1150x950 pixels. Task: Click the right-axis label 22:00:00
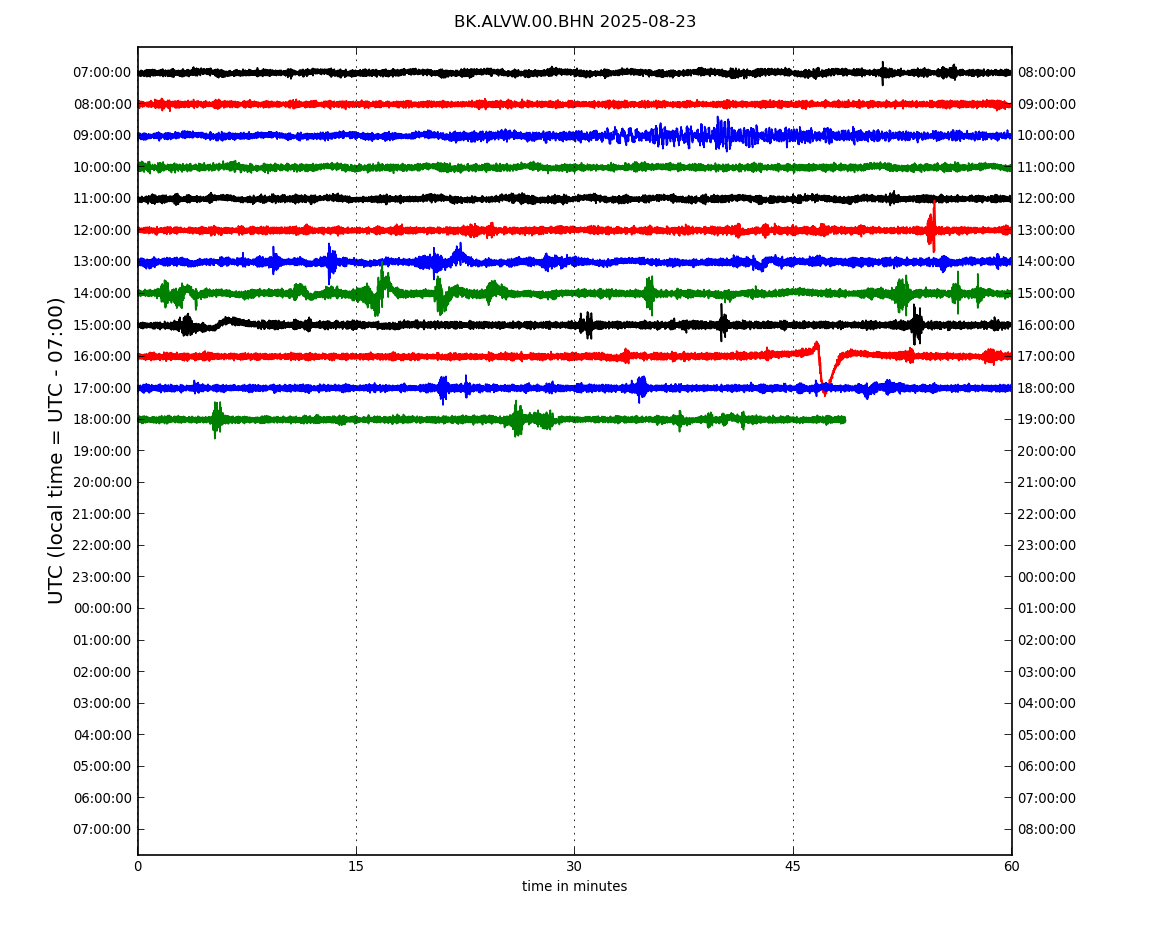1047,514
